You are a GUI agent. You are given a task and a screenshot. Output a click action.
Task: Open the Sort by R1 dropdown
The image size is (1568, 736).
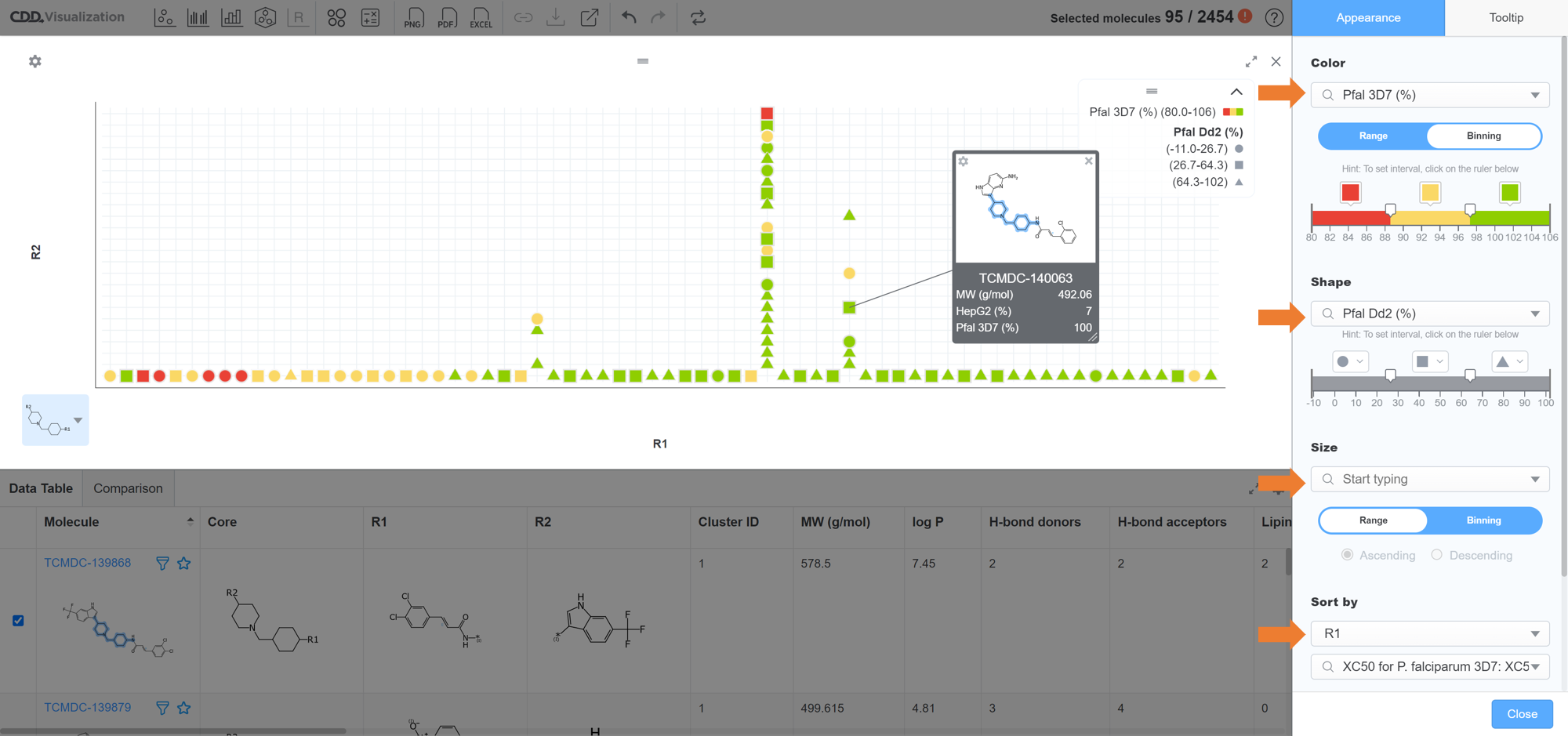pyautogui.click(x=1430, y=633)
